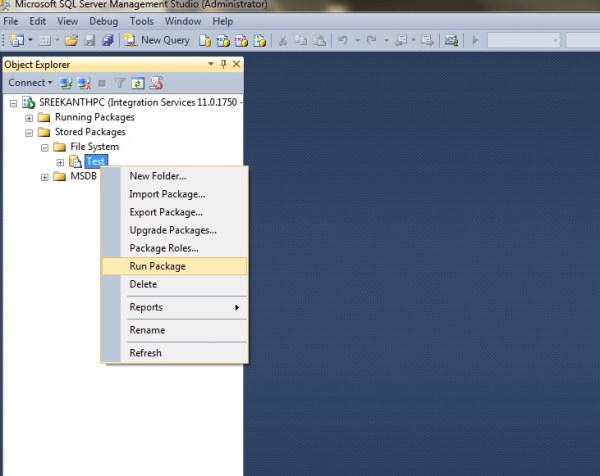
Task: Click the Save icon in the toolbar
Action: click(x=89, y=40)
